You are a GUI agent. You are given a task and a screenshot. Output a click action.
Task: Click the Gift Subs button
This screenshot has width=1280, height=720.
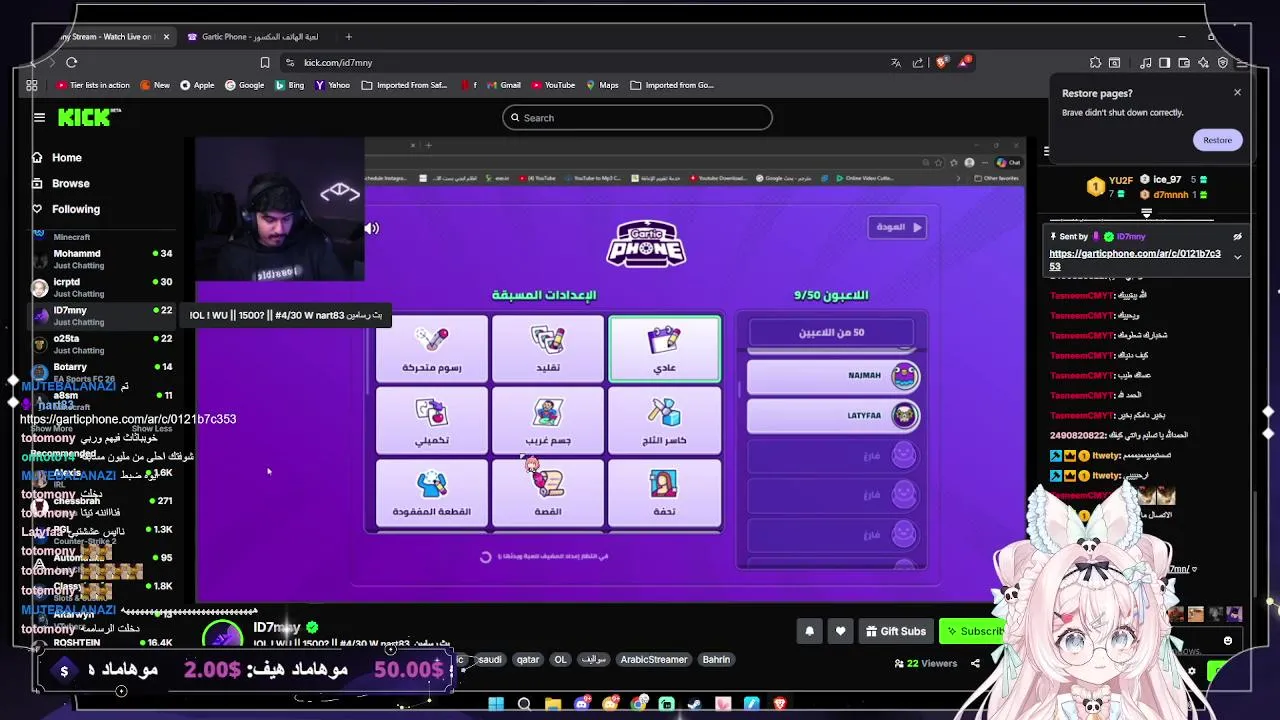895,631
